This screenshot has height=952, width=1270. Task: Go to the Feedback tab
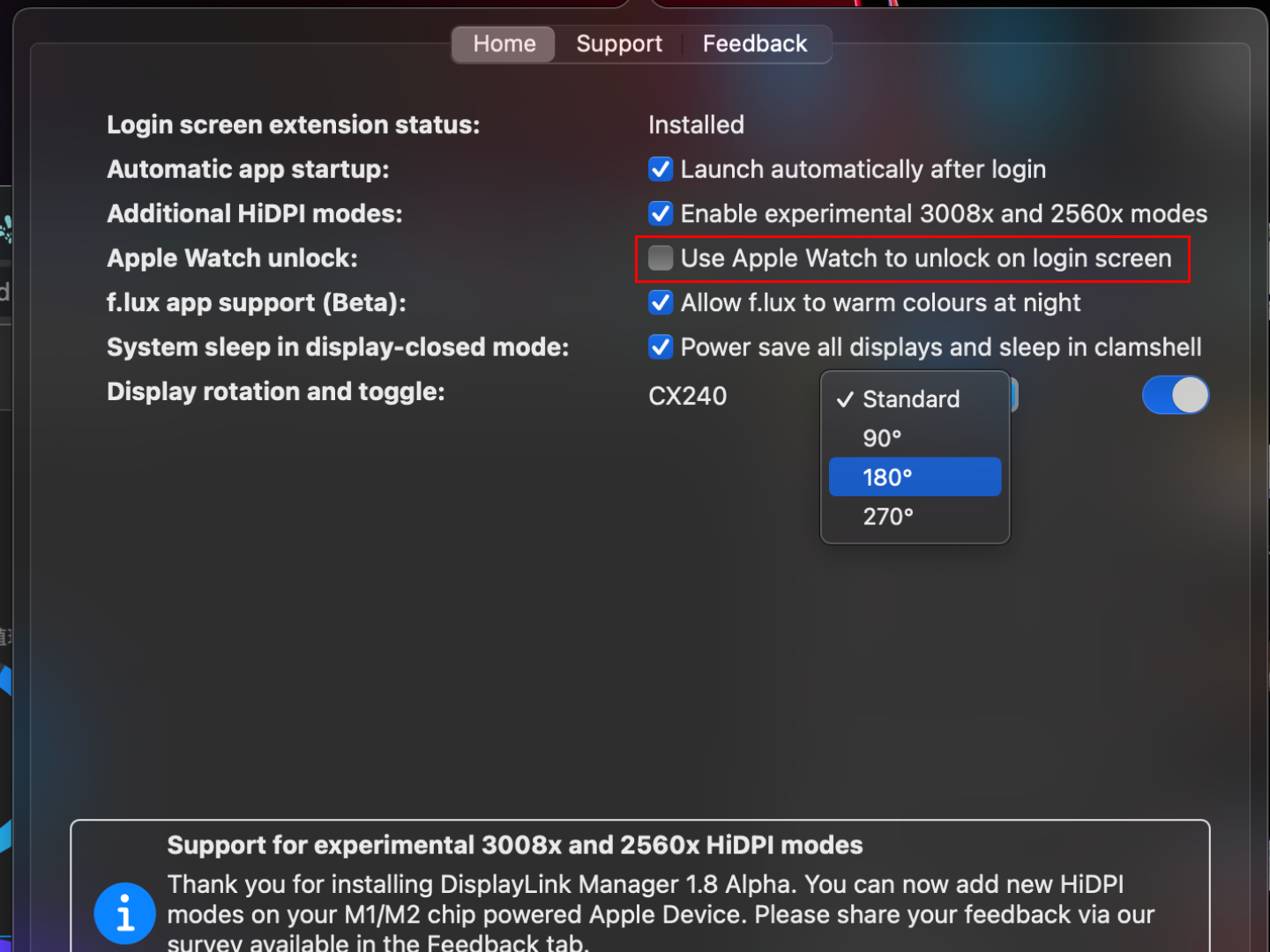754,44
